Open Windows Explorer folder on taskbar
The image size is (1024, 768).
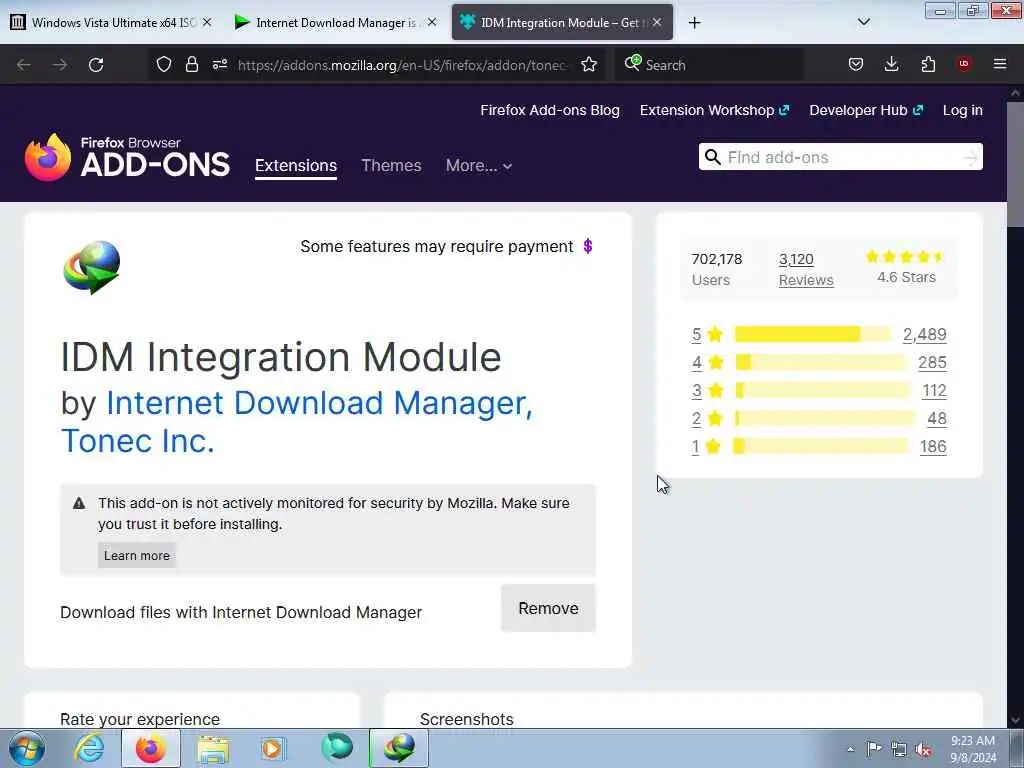tap(213, 748)
